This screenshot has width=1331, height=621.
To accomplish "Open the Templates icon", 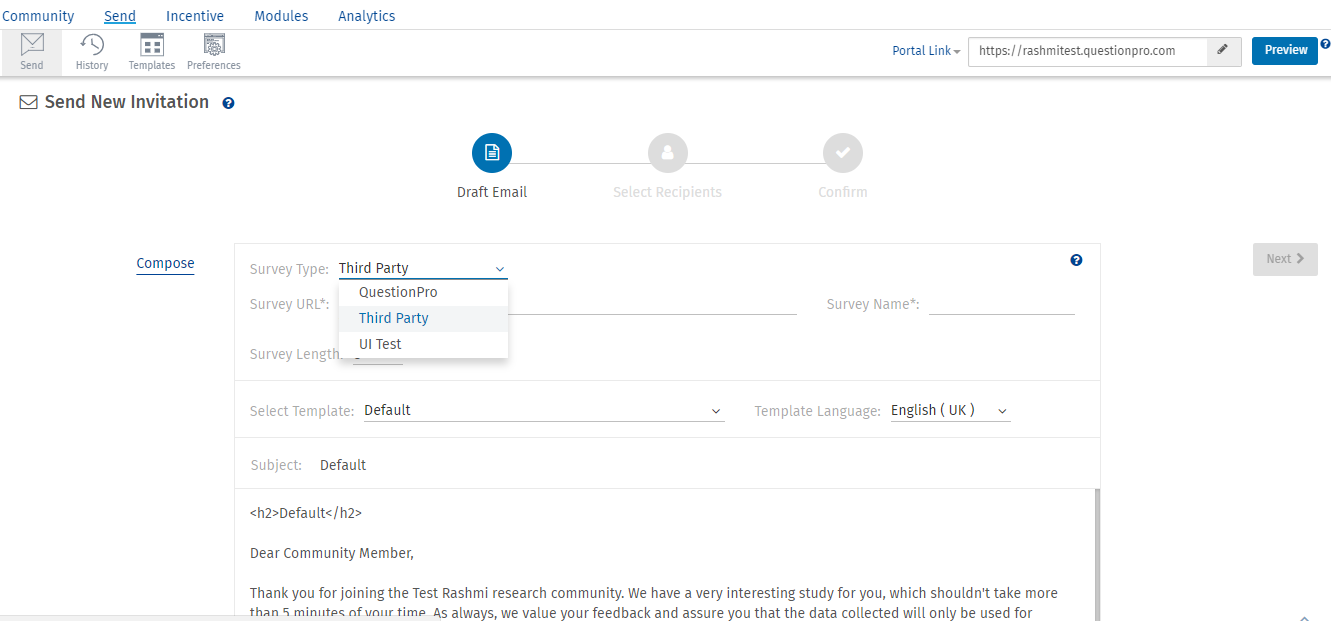I will click(x=151, y=45).
